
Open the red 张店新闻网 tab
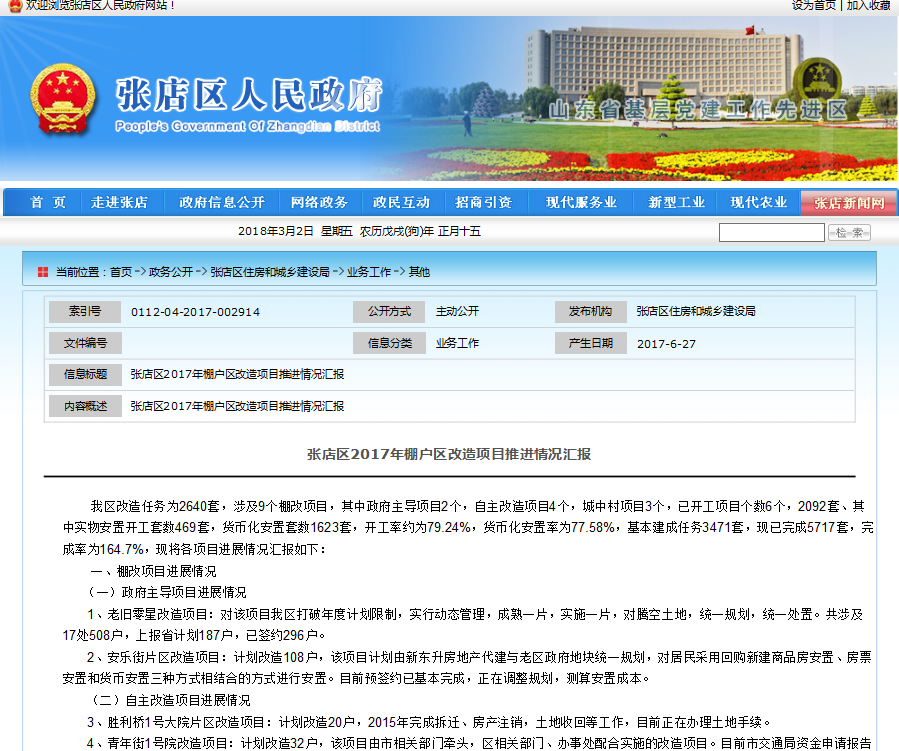coord(849,203)
